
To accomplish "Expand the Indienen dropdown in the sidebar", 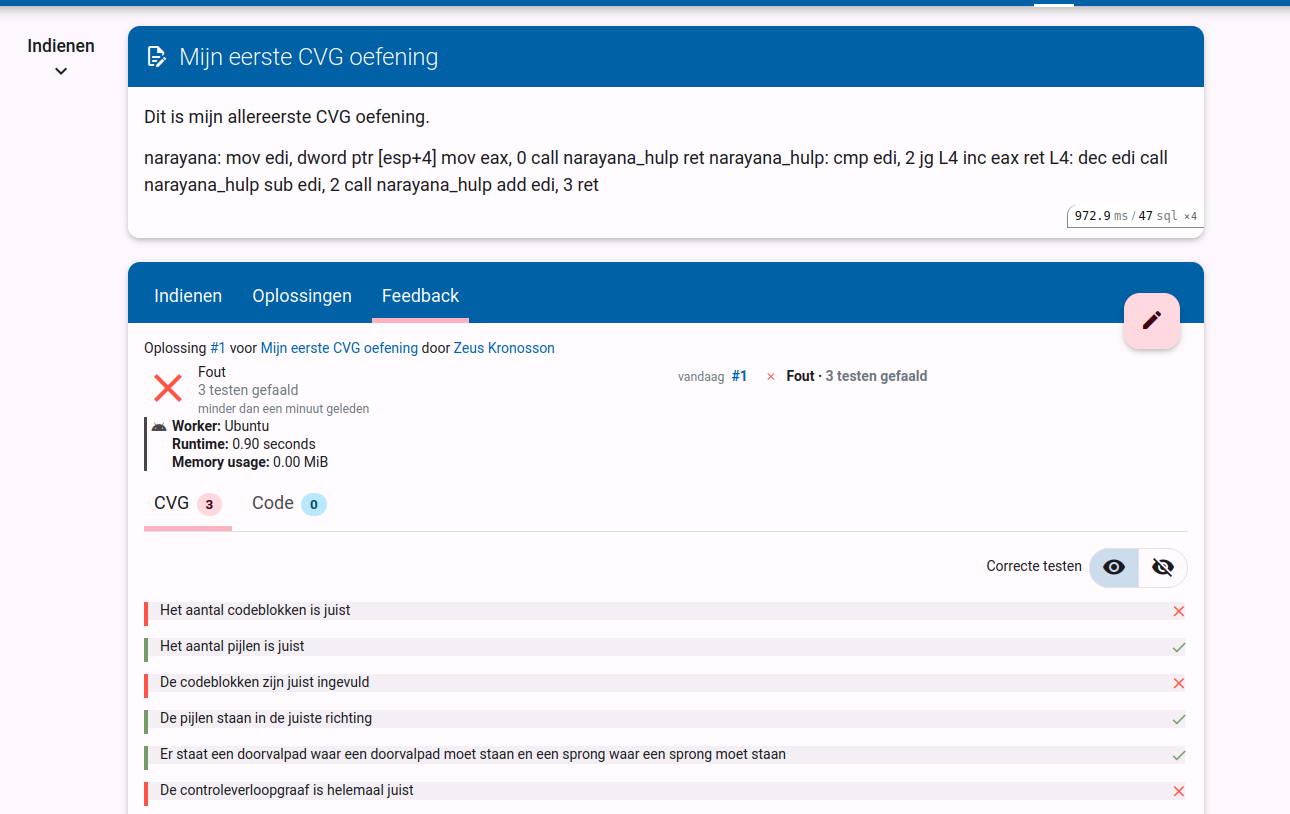I will 61,71.
